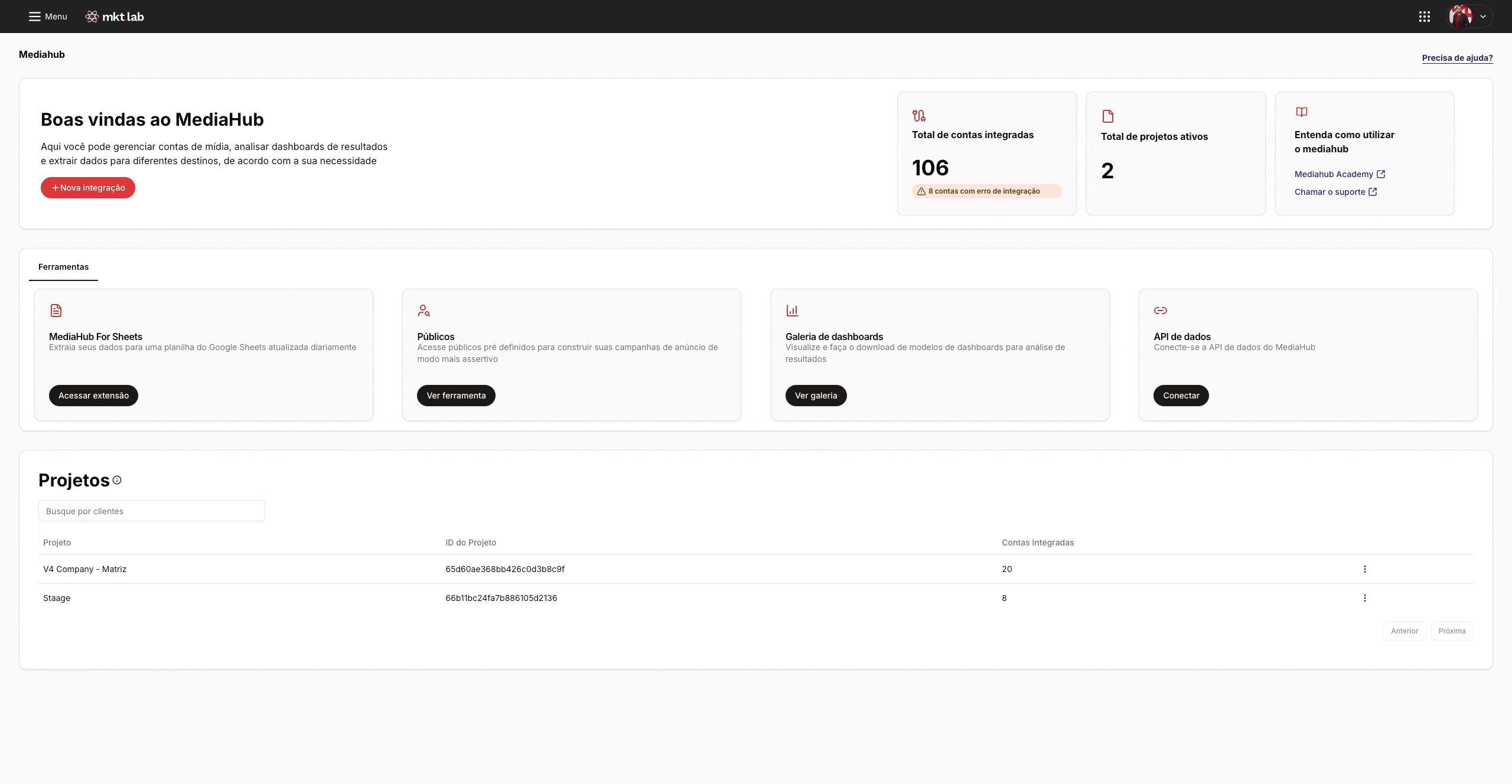
Task: Open options menu for Staage project
Action: point(1364,598)
